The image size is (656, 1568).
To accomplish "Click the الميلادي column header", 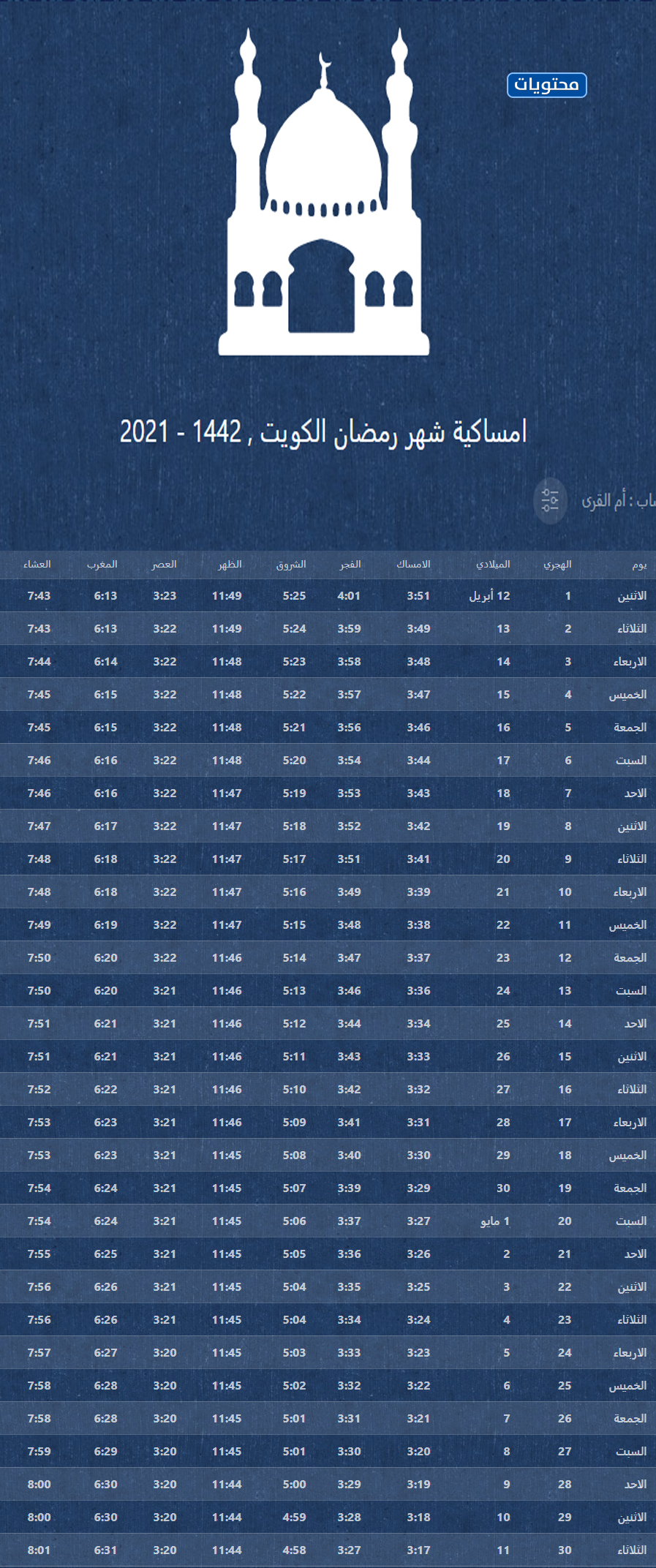I will click(x=493, y=564).
